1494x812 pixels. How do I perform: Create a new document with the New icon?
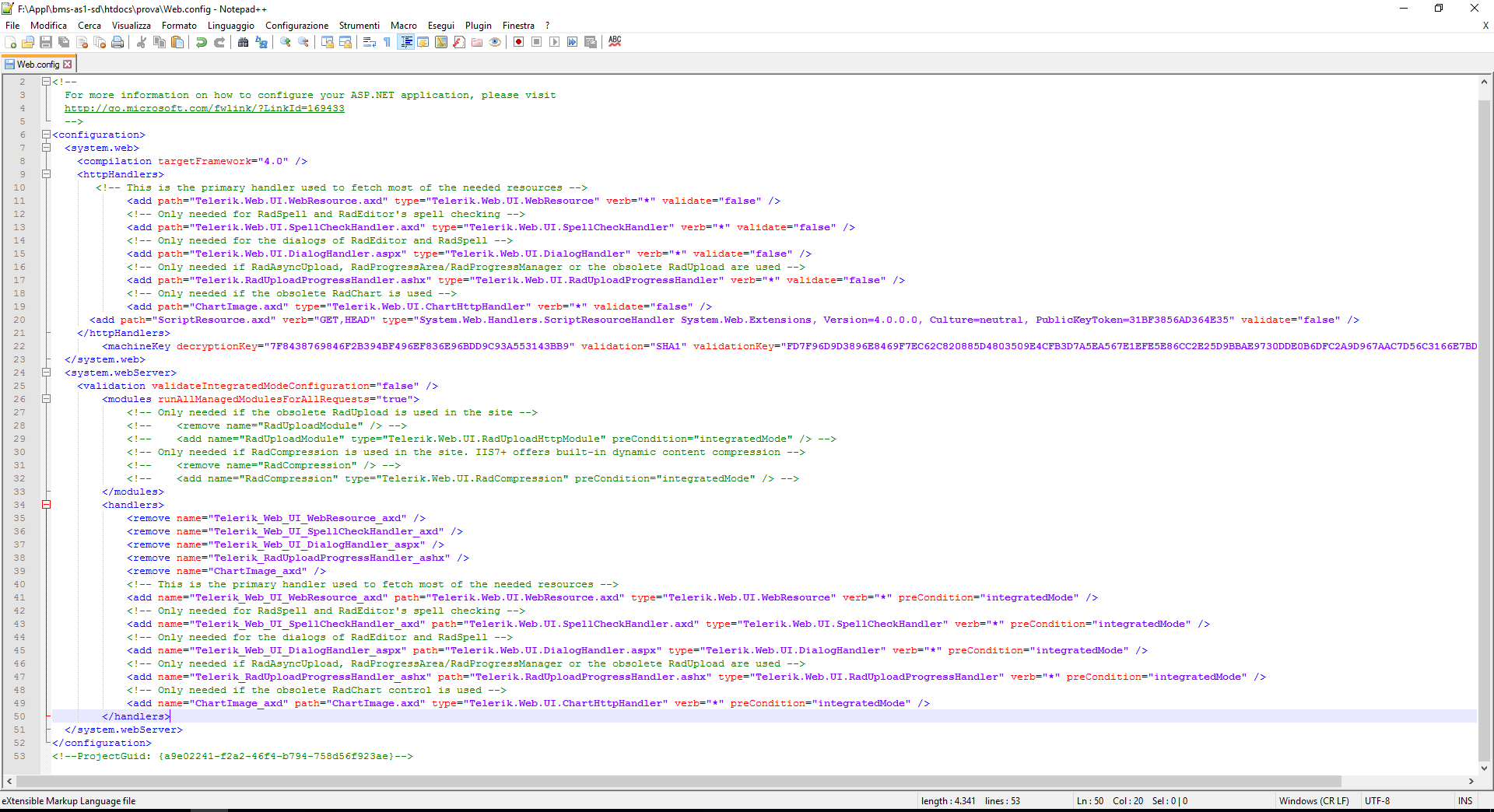pyautogui.click(x=11, y=42)
